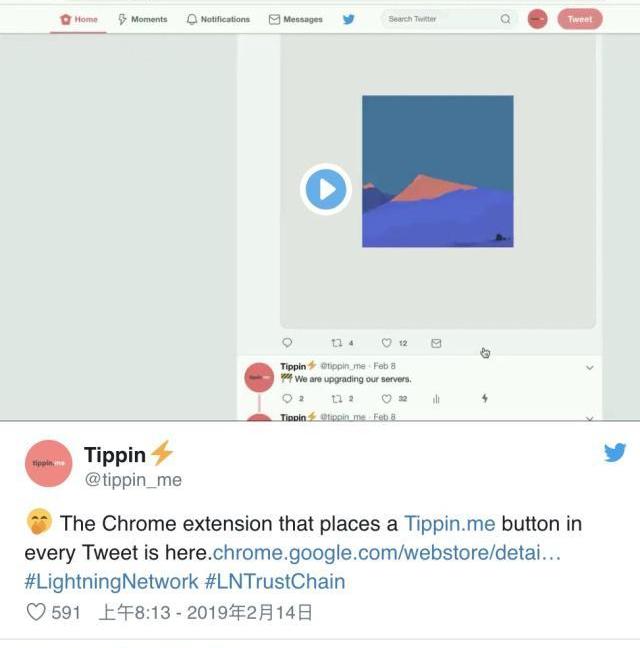Click the search magnifier icon
This screenshot has width=640, height=648.
click(x=505, y=19)
